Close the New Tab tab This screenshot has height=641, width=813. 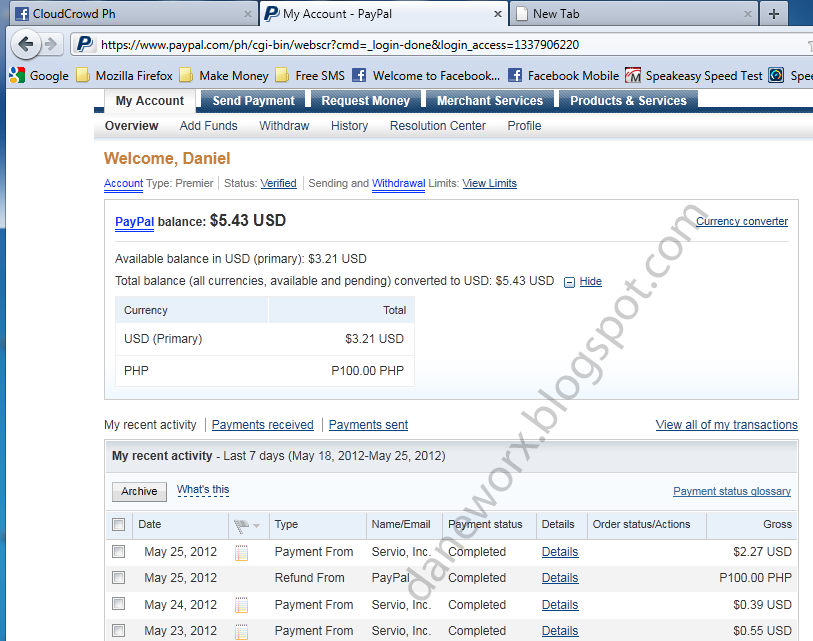click(x=748, y=14)
